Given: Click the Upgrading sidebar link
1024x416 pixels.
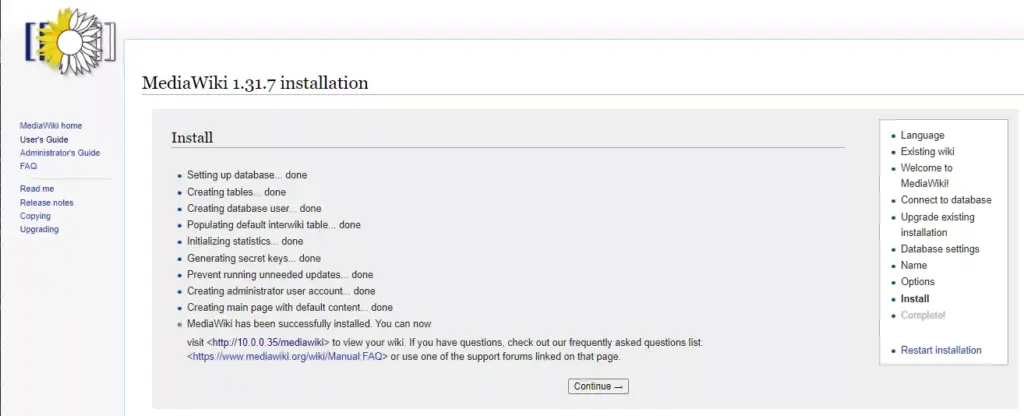Looking at the screenshot, I should tap(39, 230).
